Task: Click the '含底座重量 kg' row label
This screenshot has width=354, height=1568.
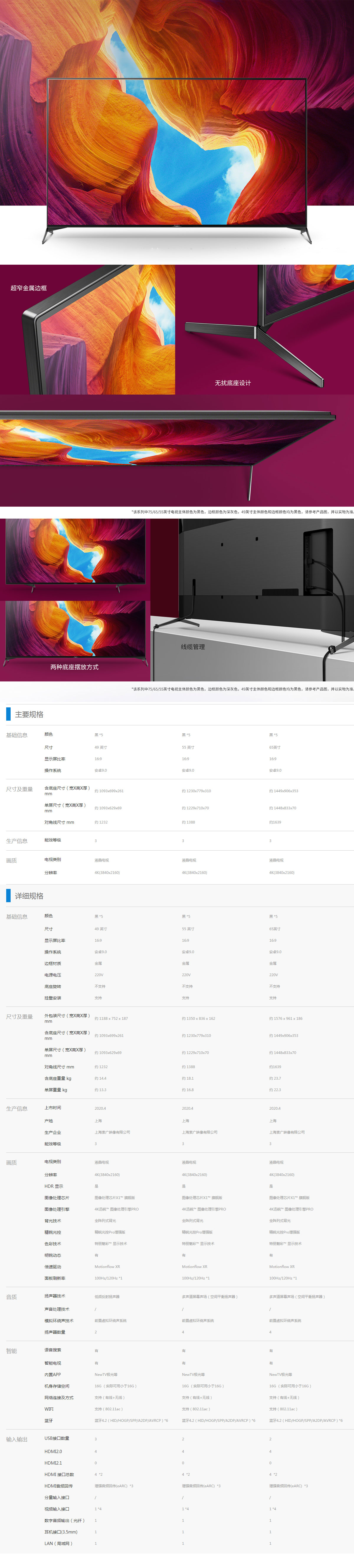Action: coord(58,1078)
